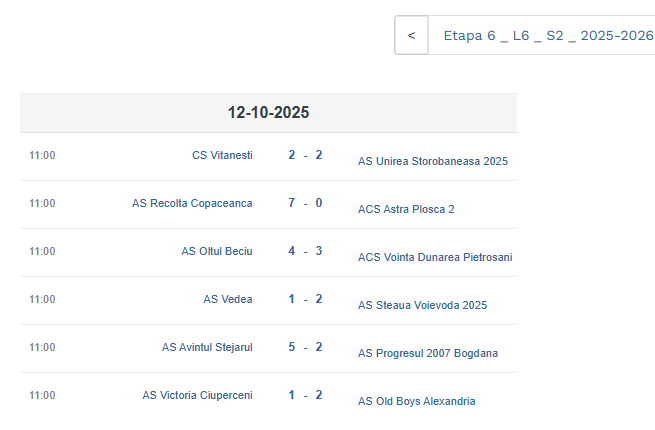Open AS Steaua Voievoda 2025 link
This screenshot has height=430, width=655.
422,305
